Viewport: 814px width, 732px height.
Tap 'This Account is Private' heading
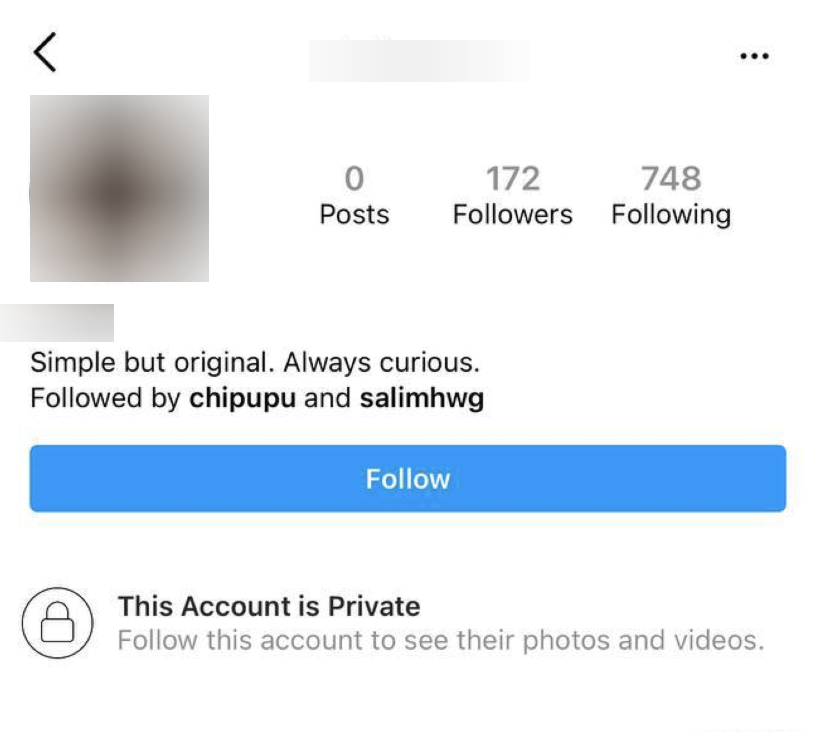pyautogui.click(x=269, y=606)
